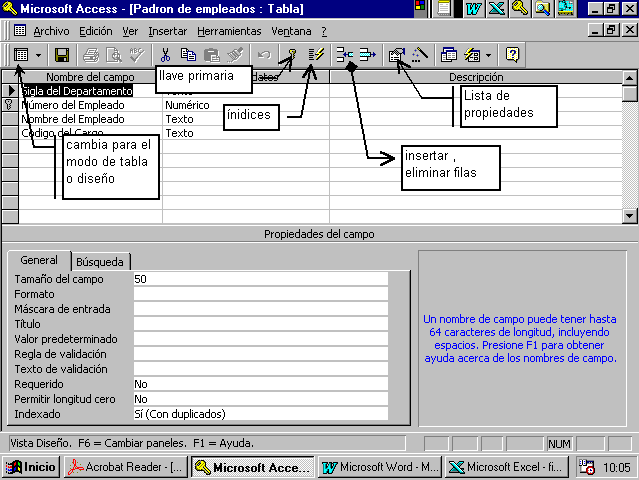Open the Herramientas menu

(229, 31)
